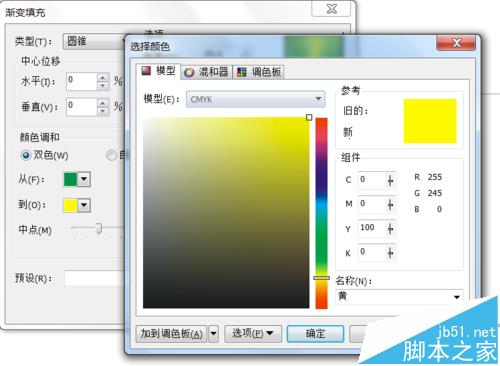
Task: Click the 模型 tab icon
Action: tap(146, 71)
